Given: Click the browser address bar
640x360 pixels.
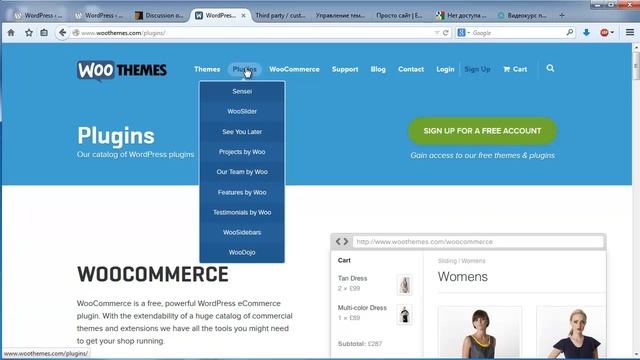Looking at the screenshot, I should point(253,33).
